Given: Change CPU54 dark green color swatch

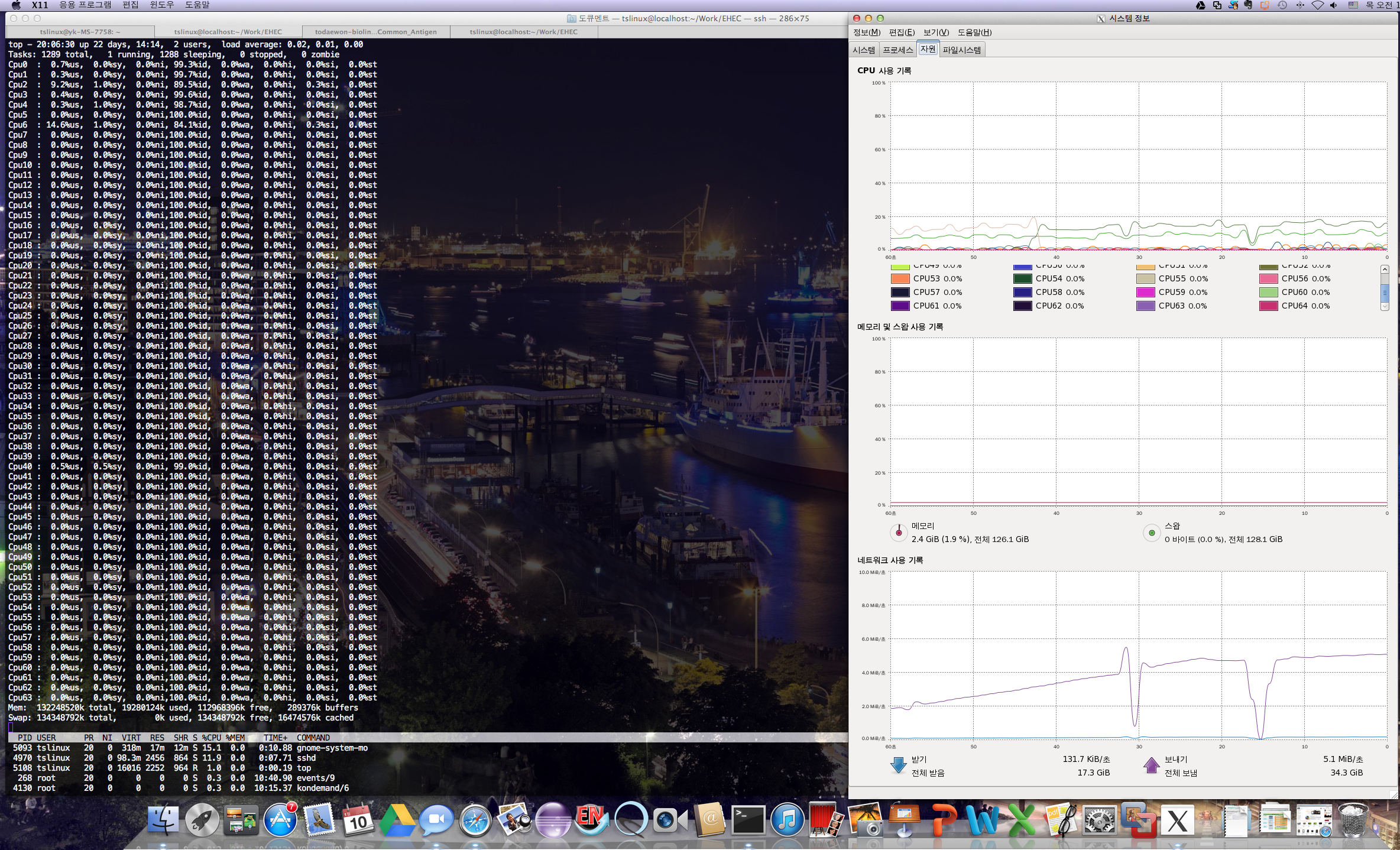Looking at the screenshot, I should (1022, 279).
